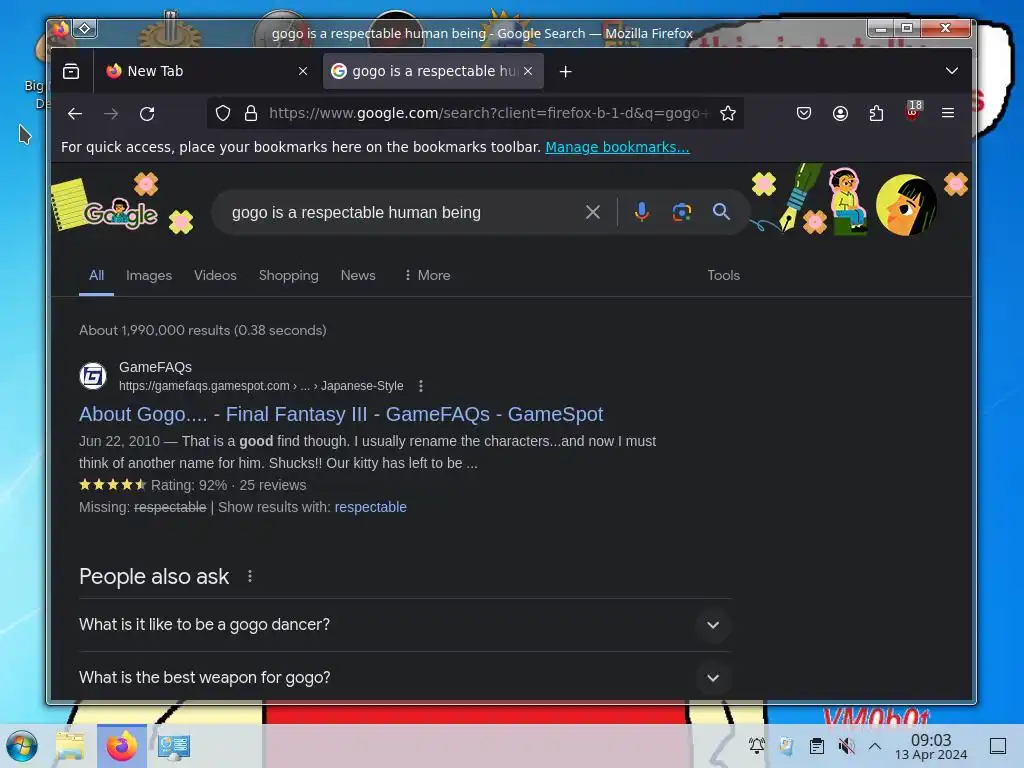Open the Windows start orb on the taskbar

[22, 746]
